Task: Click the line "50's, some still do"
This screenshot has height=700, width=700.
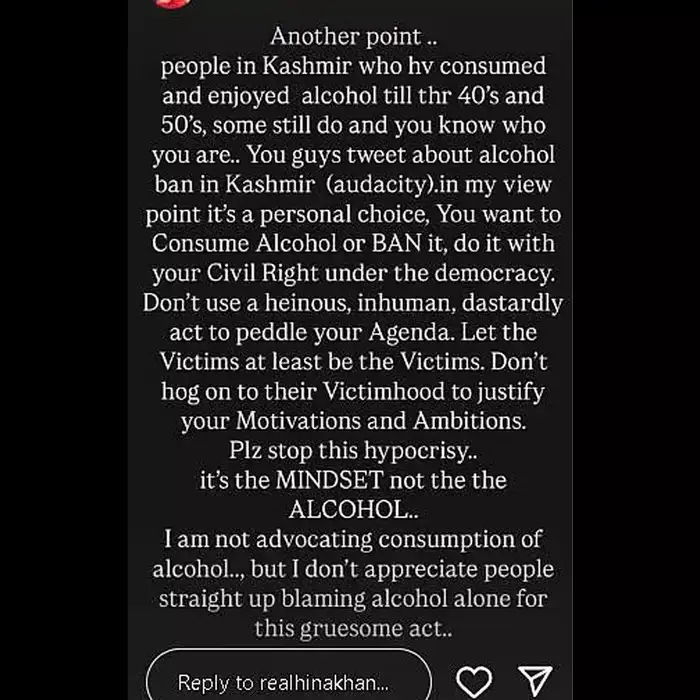Action: pos(353,126)
